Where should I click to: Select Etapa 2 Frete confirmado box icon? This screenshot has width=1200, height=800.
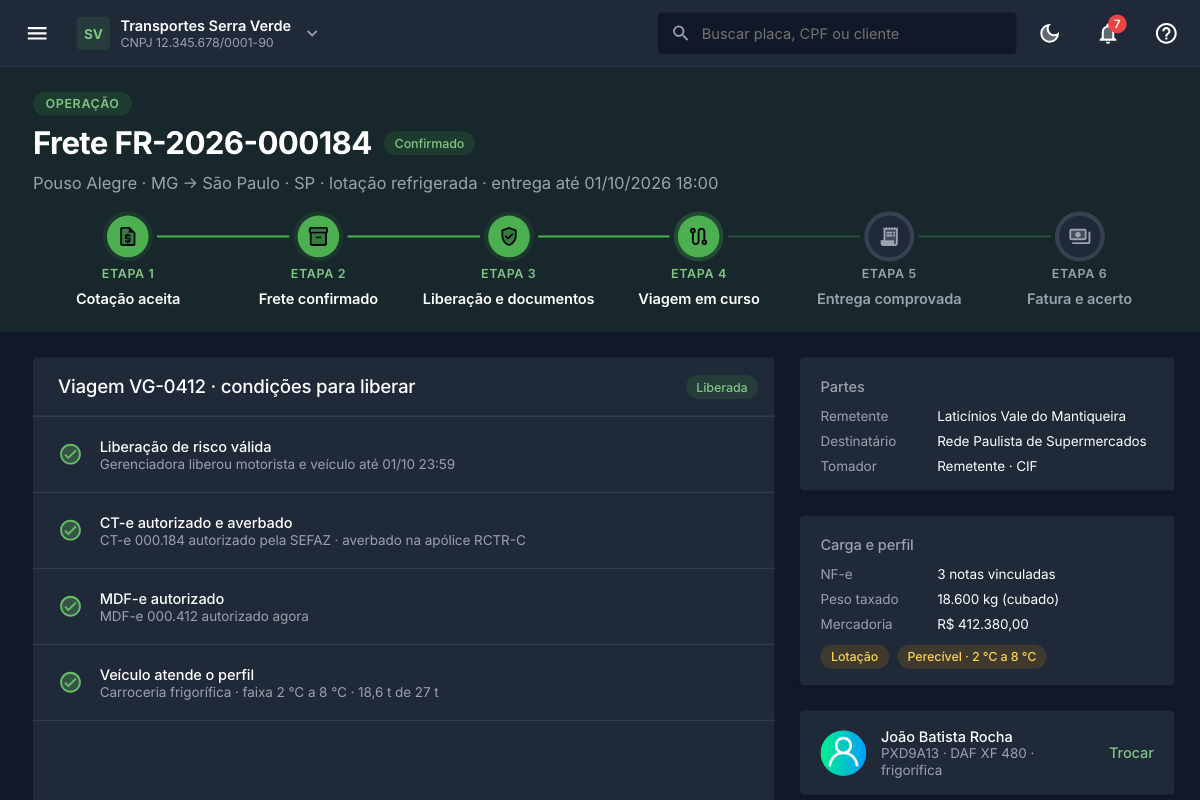tap(318, 237)
